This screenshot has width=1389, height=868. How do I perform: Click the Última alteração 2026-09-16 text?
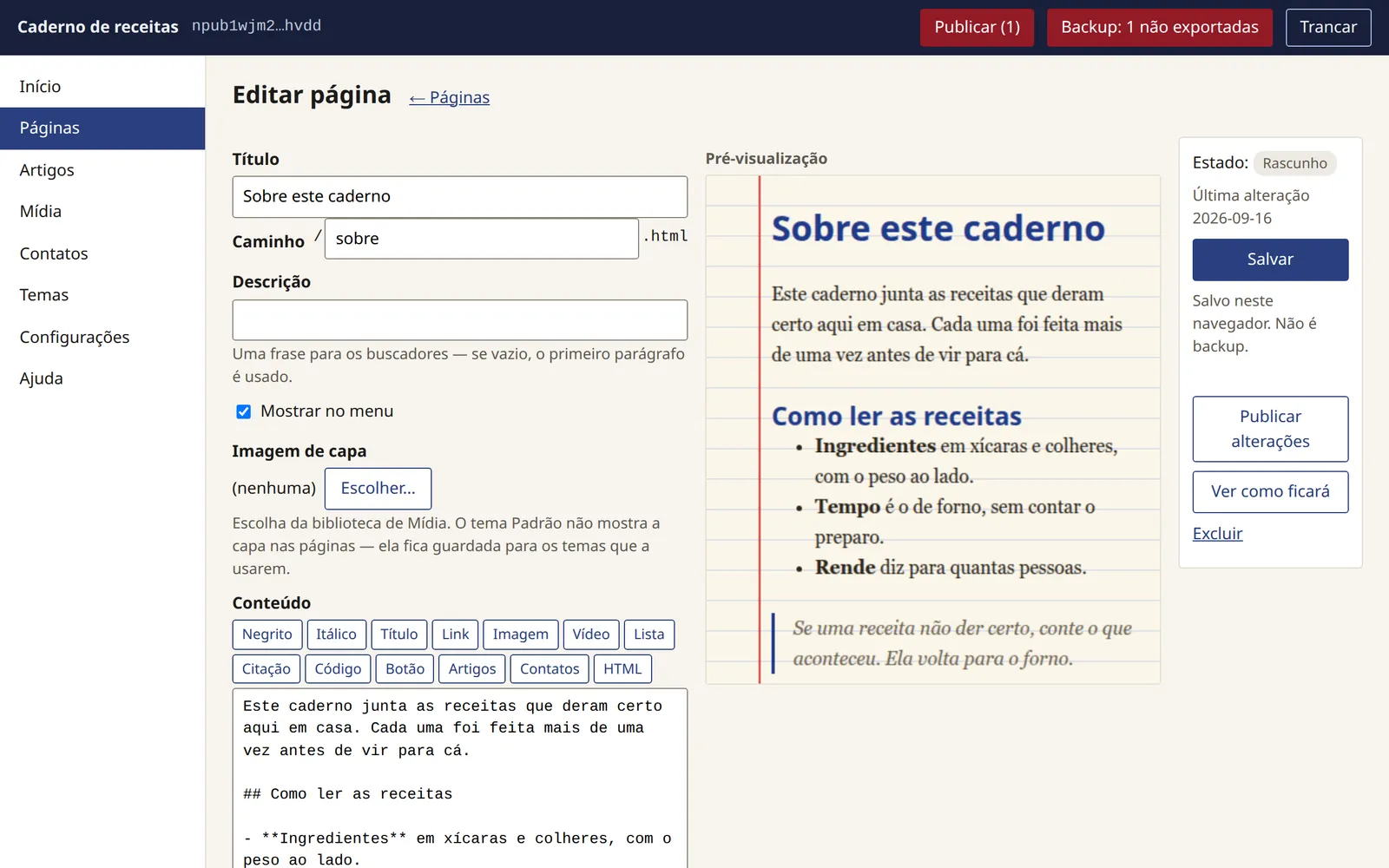[1251, 207]
